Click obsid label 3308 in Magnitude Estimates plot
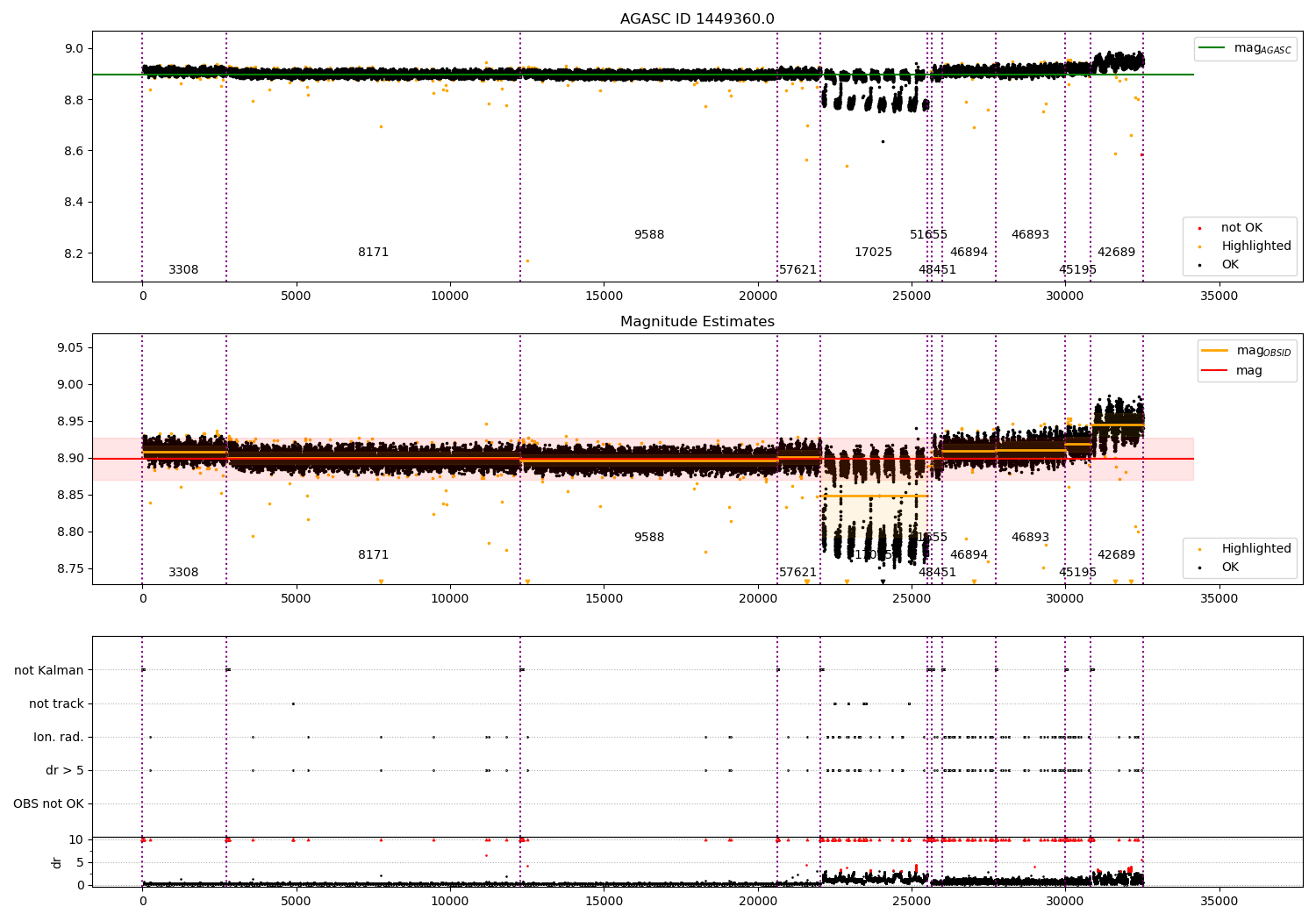This screenshot has width=1316, height=921. pyautogui.click(x=183, y=573)
